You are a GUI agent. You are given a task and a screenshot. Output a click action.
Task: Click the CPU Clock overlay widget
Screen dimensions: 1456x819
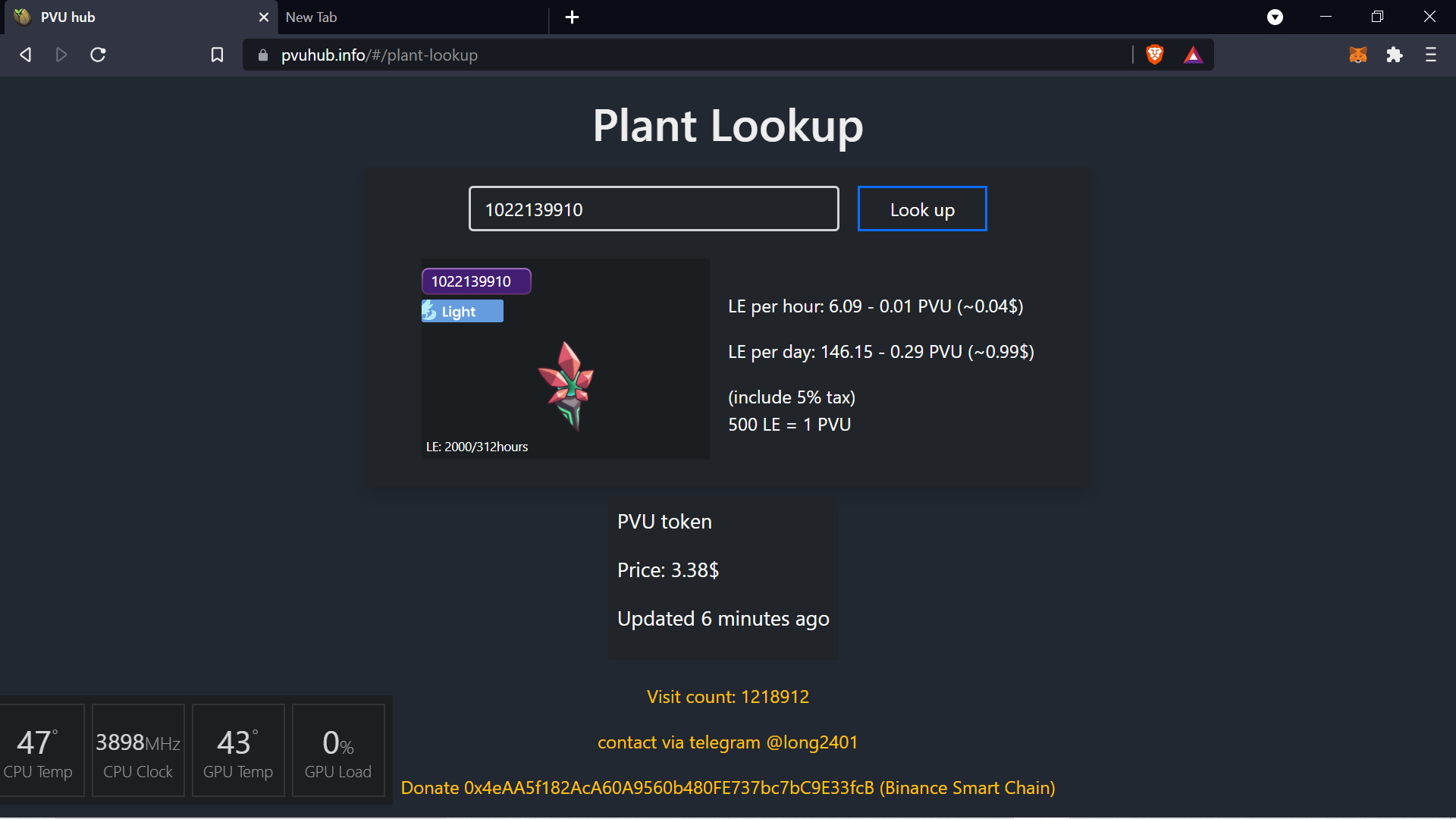tap(138, 751)
